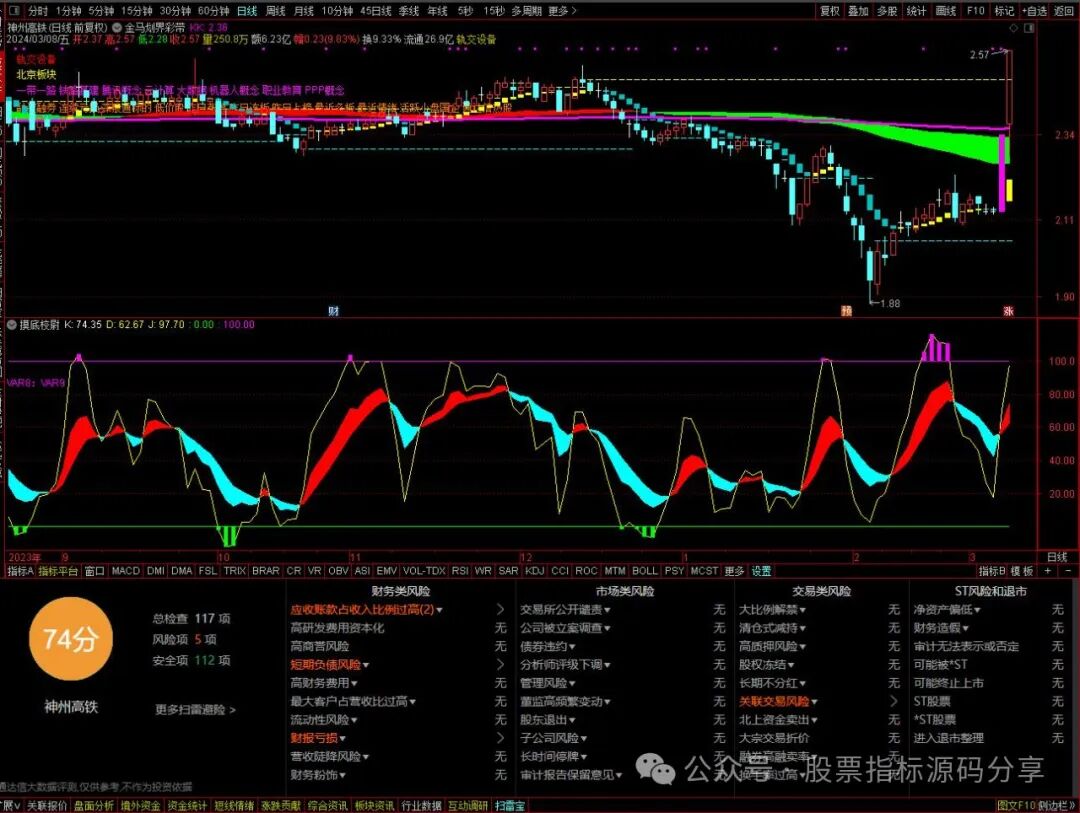The image size is (1080, 813).
Task: Click the 叠加 overlay button
Action: pos(858,10)
